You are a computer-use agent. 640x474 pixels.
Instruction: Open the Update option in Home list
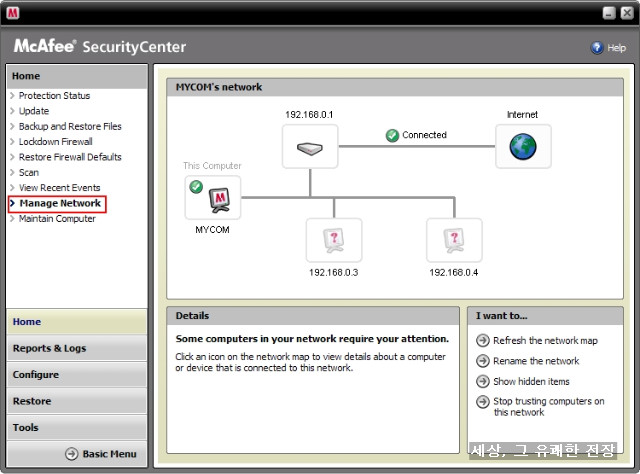pyautogui.click(x=34, y=111)
